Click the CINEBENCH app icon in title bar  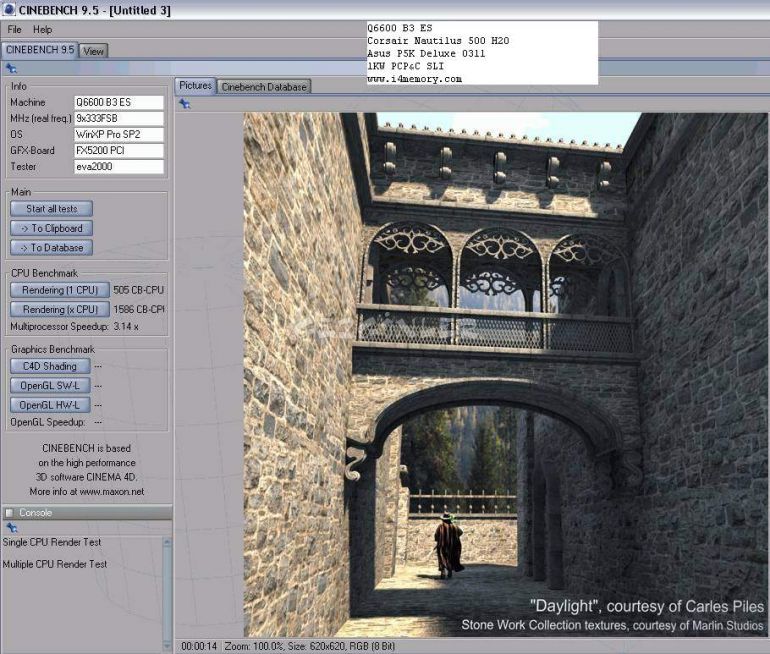click(8, 9)
